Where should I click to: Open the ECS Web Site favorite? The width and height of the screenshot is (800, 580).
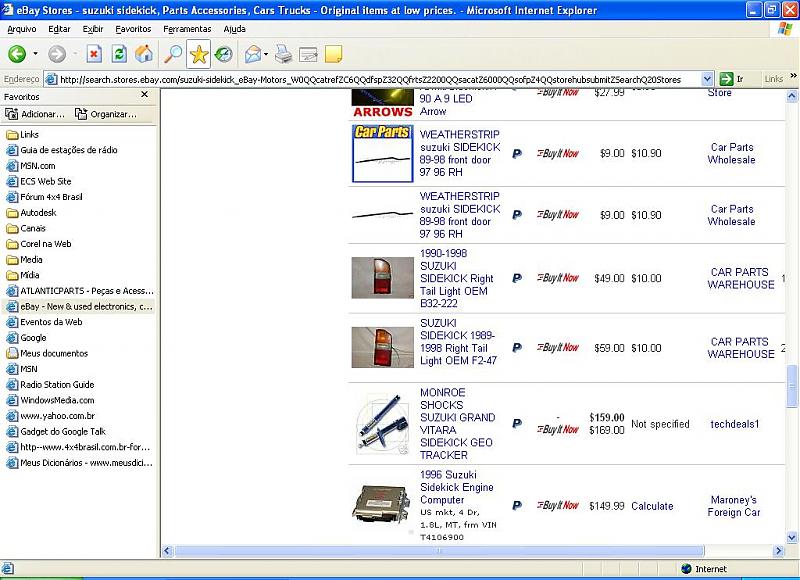click(39, 182)
